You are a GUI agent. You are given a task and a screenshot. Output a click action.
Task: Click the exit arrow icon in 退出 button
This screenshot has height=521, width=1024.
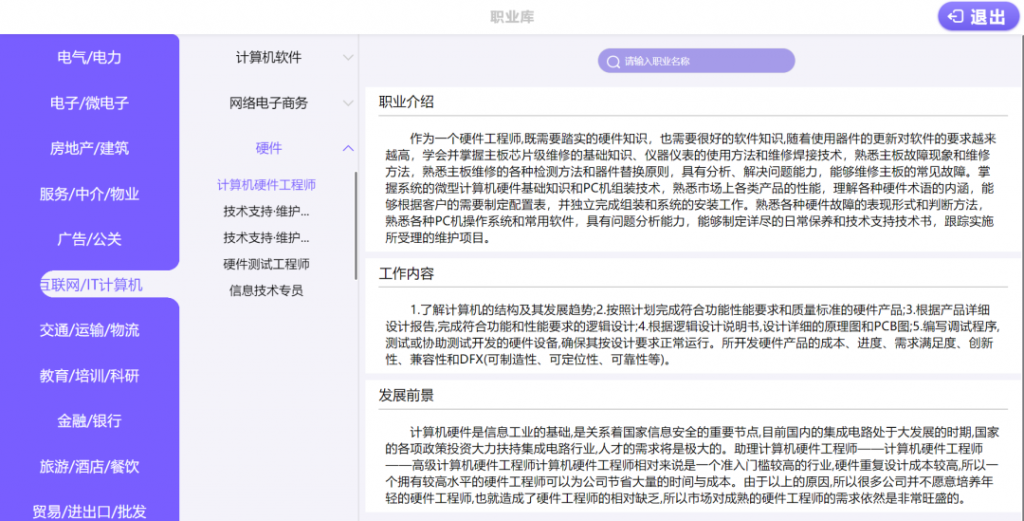[957, 17]
